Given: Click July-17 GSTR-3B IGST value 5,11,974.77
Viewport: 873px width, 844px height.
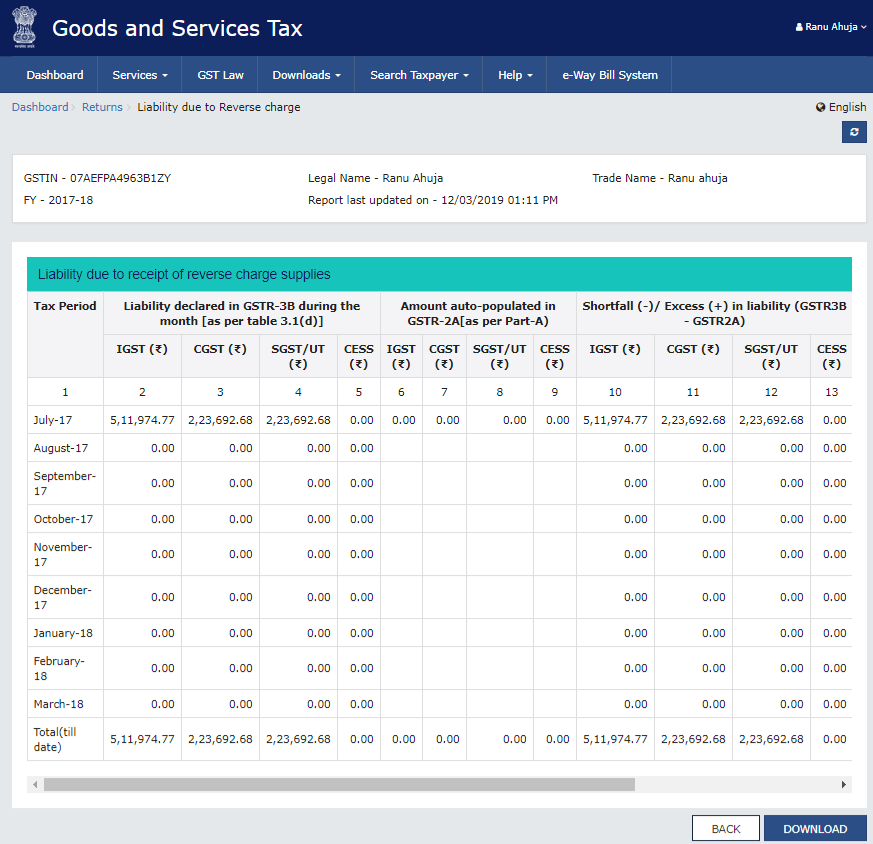Looking at the screenshot, I should click(142, 420).
